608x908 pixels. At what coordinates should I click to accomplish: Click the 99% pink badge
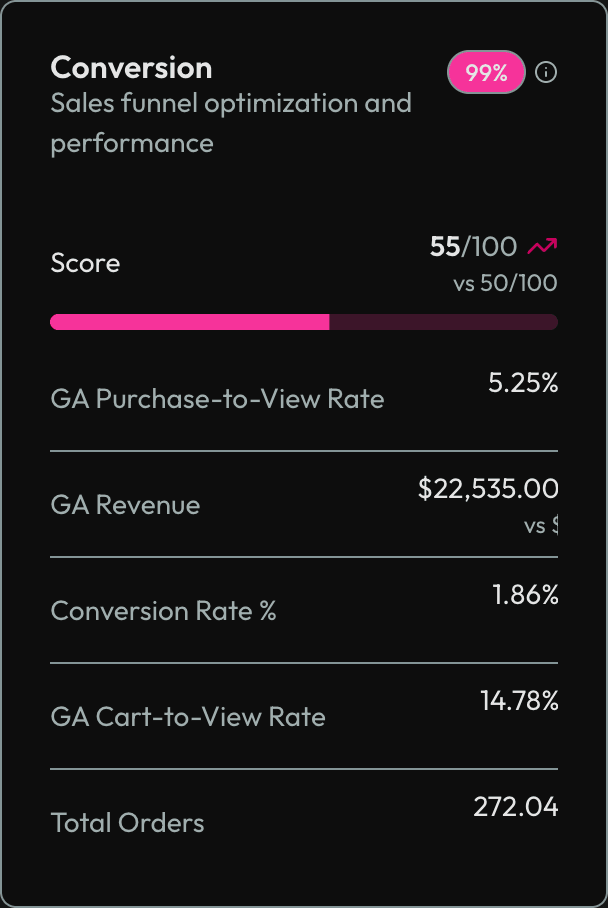tap(486, 72)
